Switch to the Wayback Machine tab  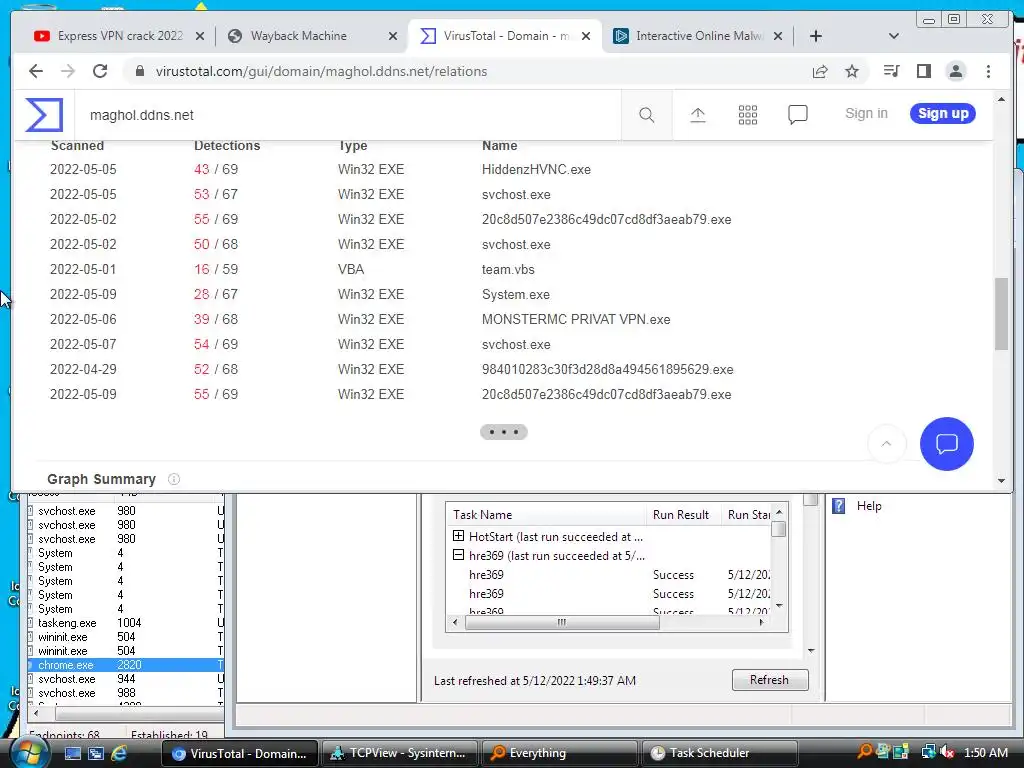tap(298, 36)
